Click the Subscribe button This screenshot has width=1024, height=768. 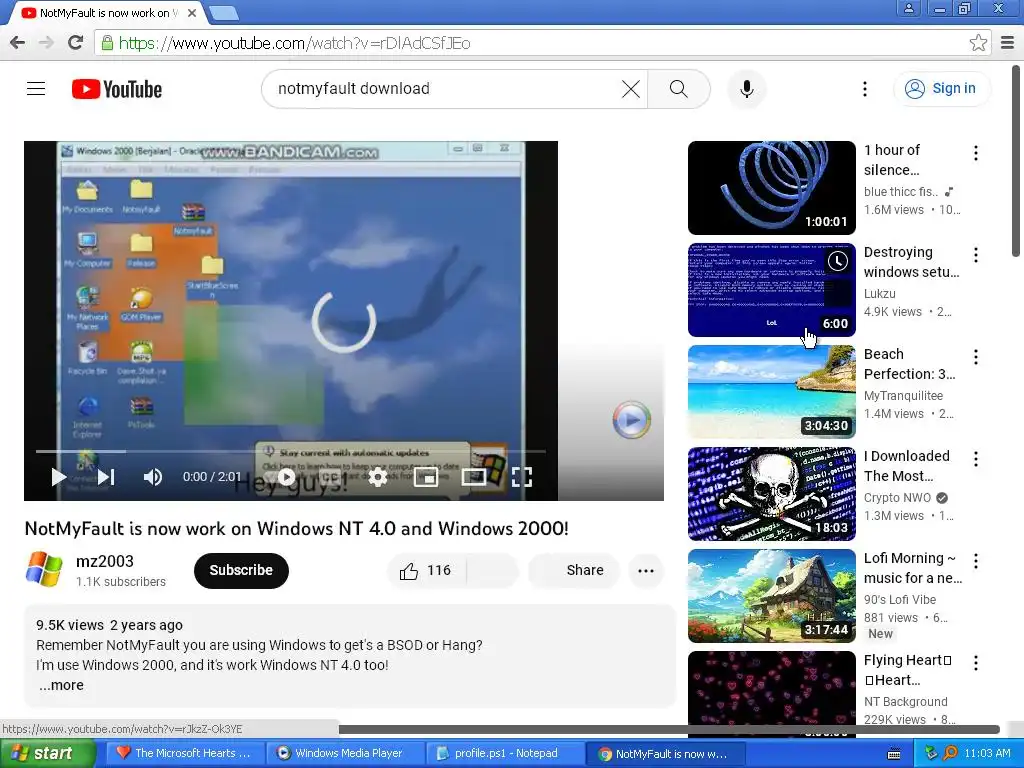(x=241, y=571)
